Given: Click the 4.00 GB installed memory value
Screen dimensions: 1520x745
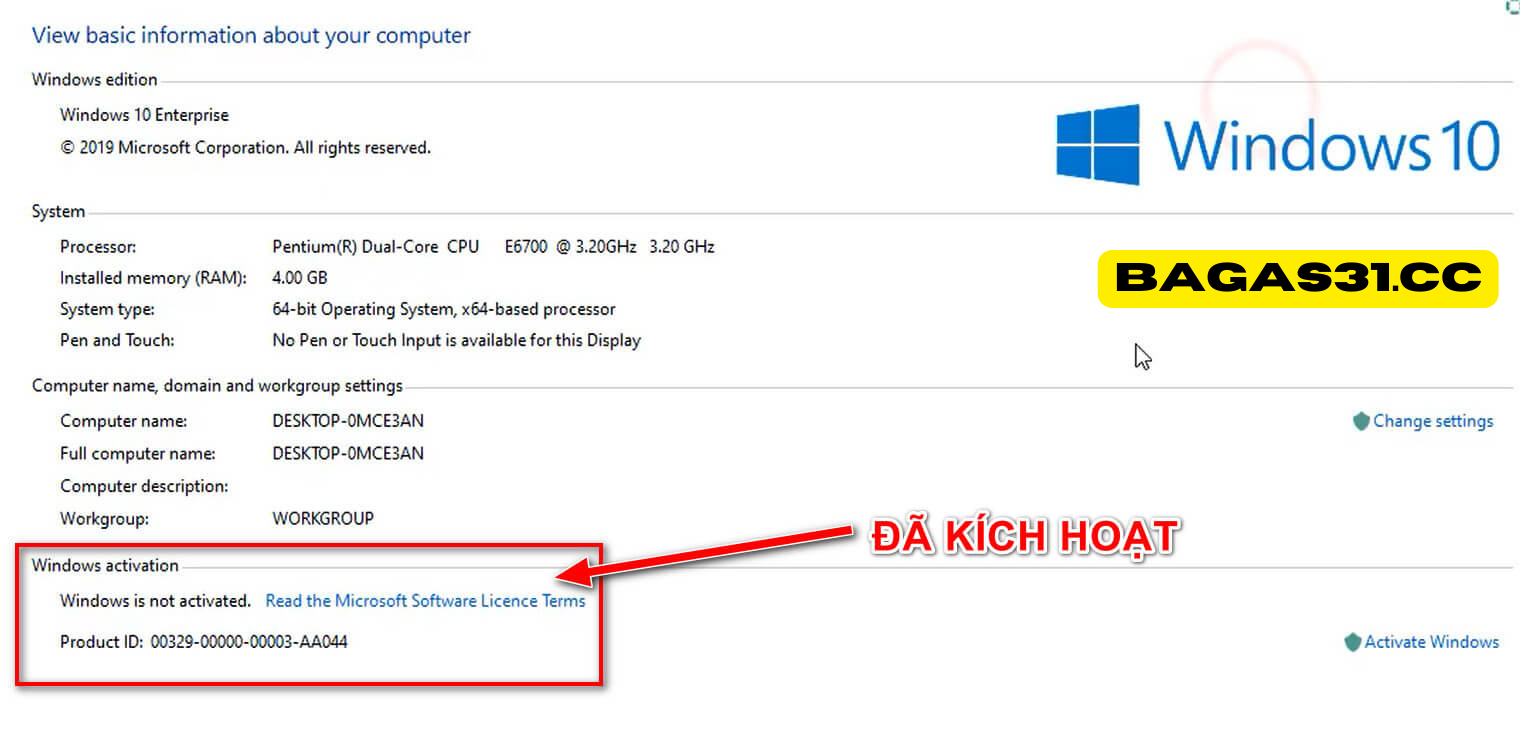Looking at the screenshot, I should pyautogui.click(x=299, y=278).
